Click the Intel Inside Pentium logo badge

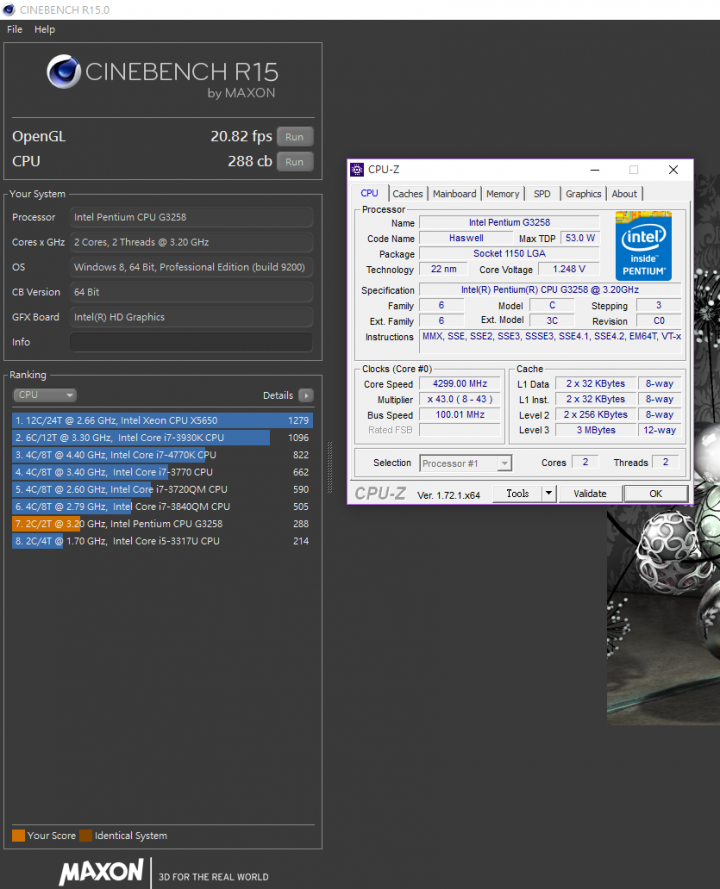coord(643,245)
